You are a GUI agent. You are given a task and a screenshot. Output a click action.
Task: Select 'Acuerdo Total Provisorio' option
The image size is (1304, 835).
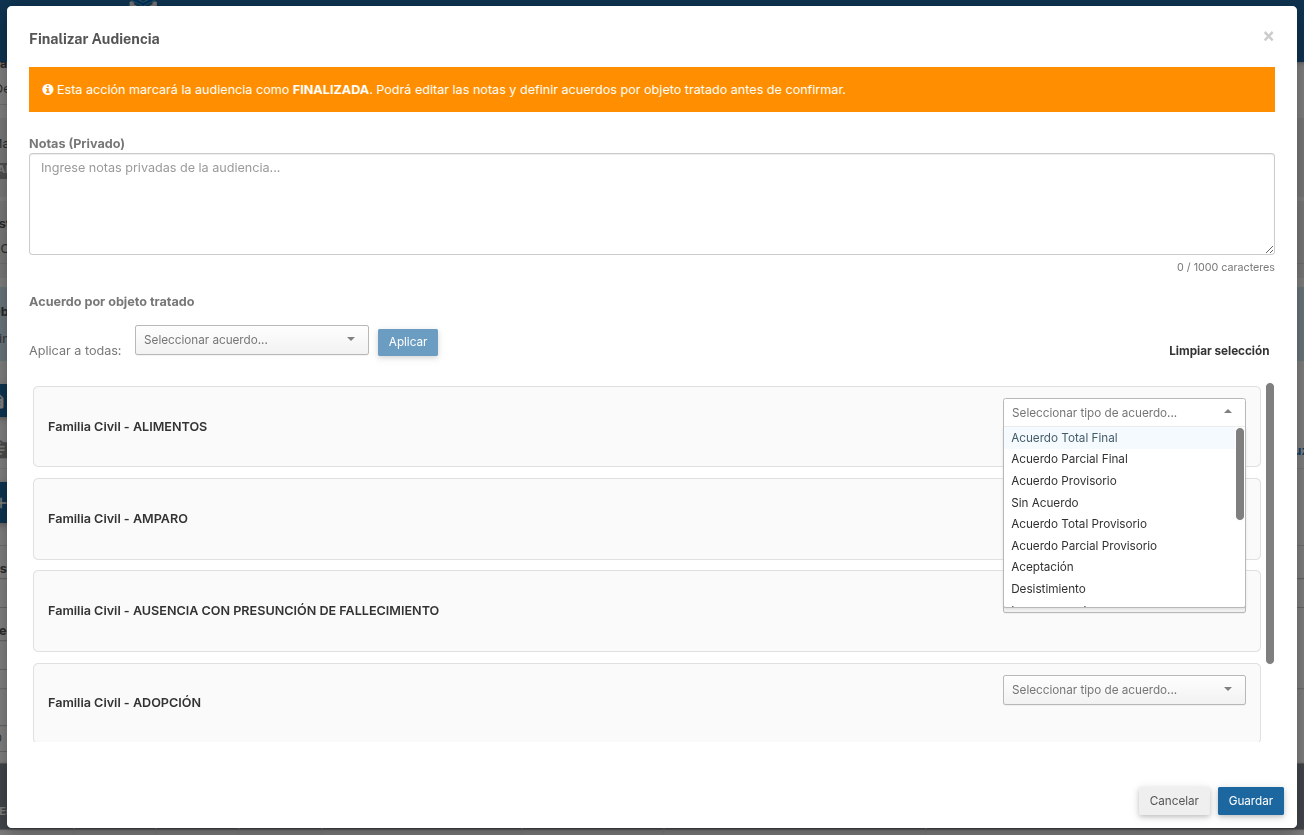tap(1120, 524)
